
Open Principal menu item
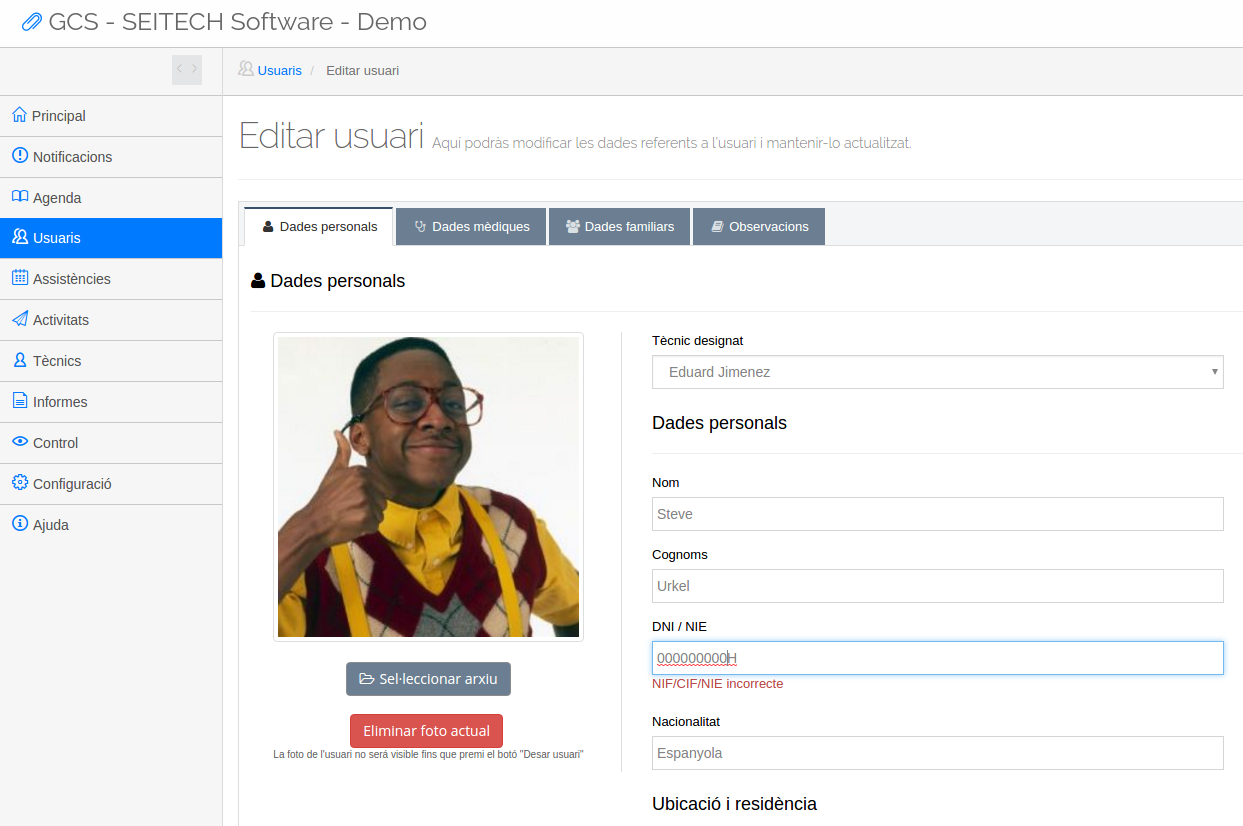(x=111, y=116)
